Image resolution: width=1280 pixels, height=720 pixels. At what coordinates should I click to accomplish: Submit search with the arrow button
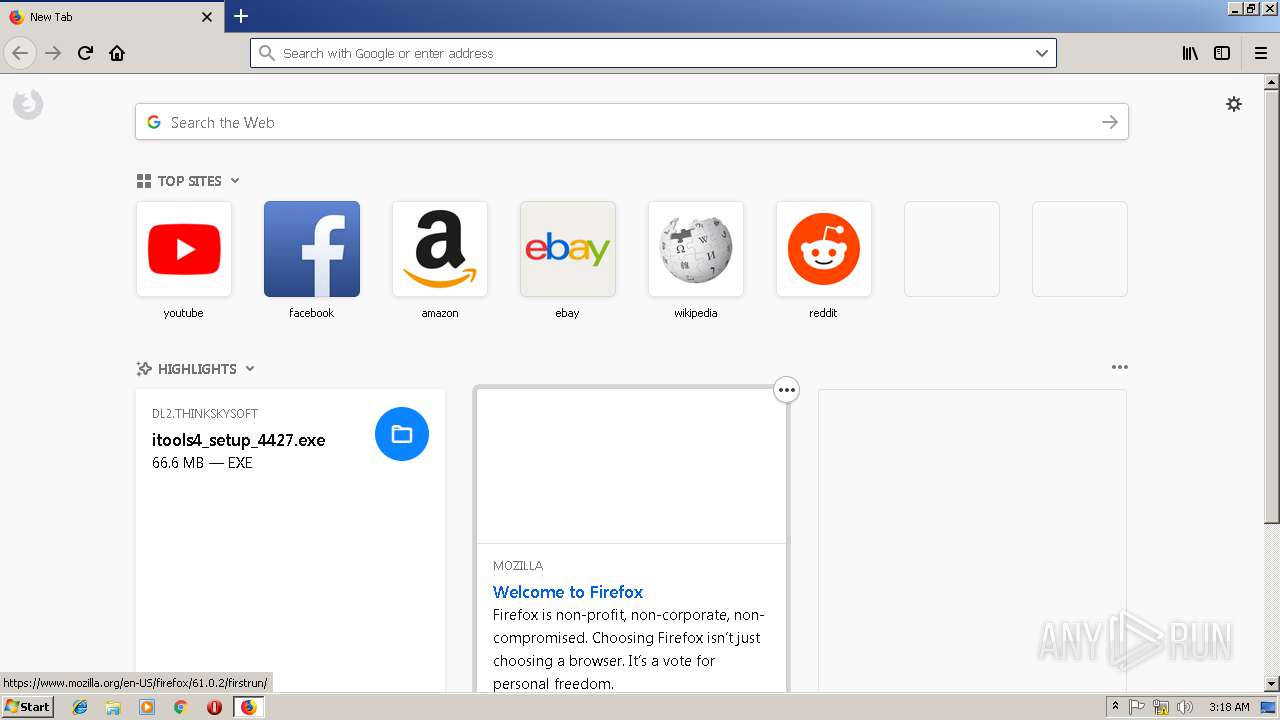[x=1109, y=122]
